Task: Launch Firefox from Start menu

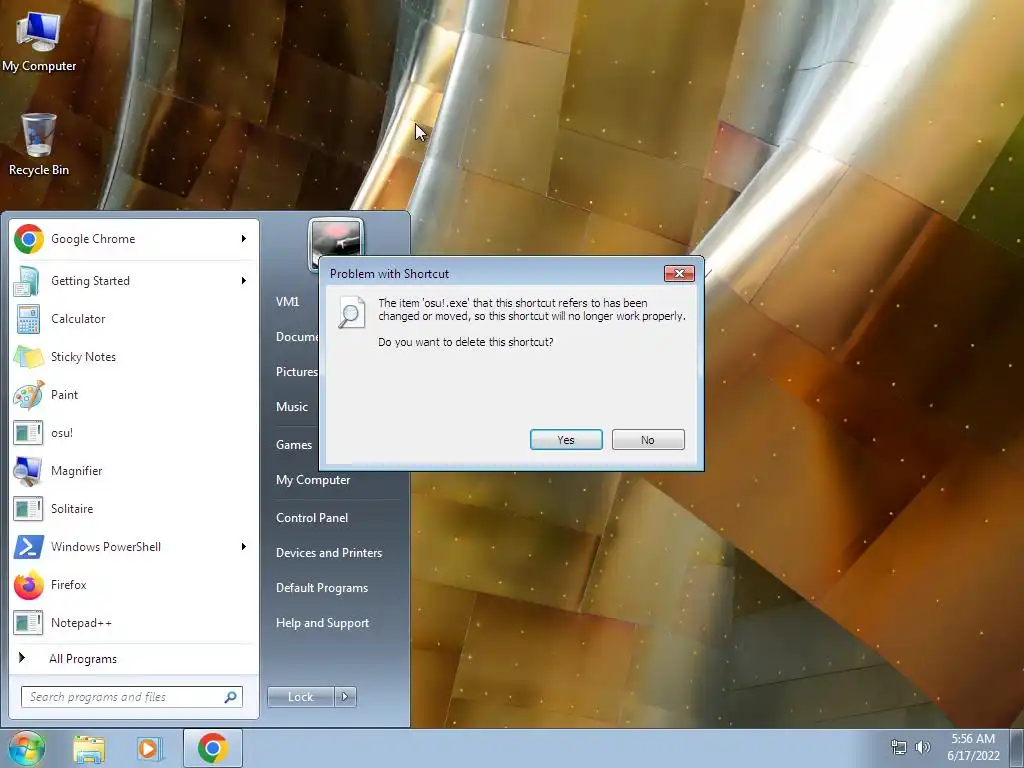Action: coord(134,584)
